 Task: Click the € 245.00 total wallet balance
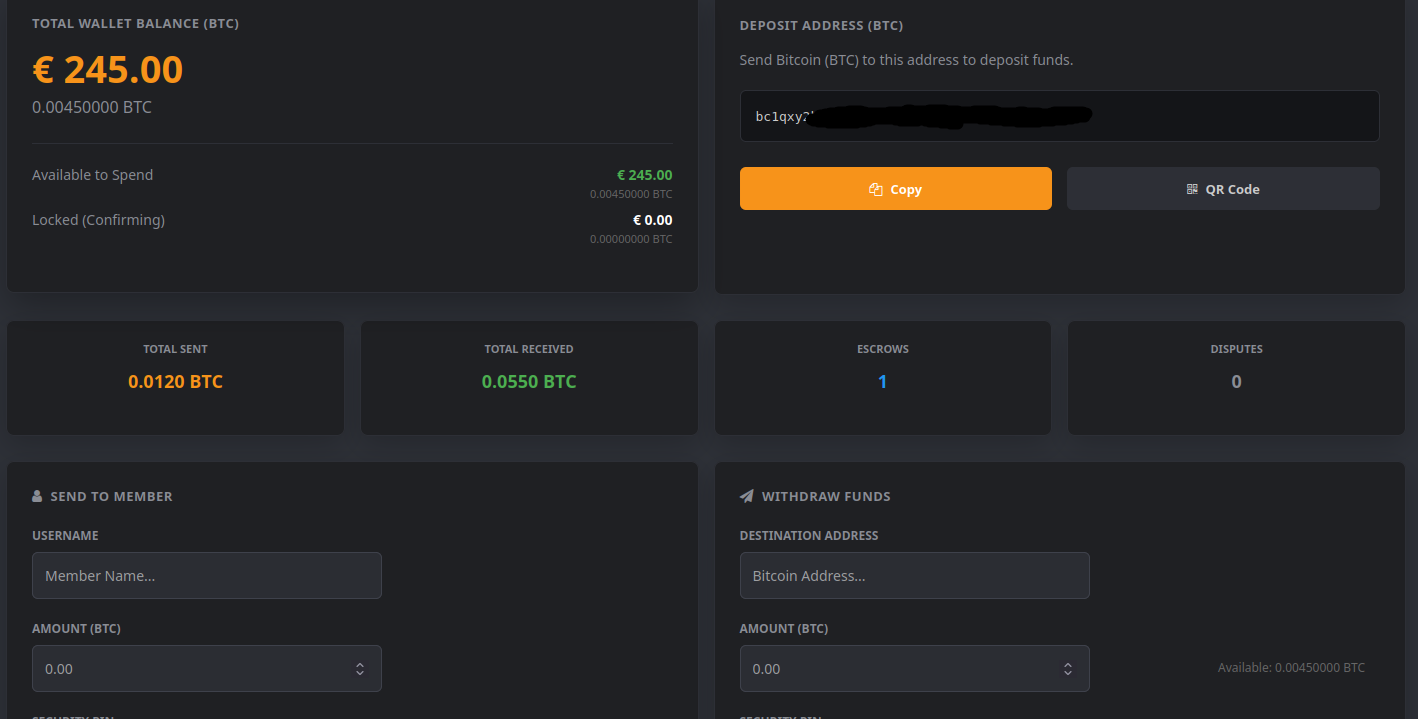[108, 70]
